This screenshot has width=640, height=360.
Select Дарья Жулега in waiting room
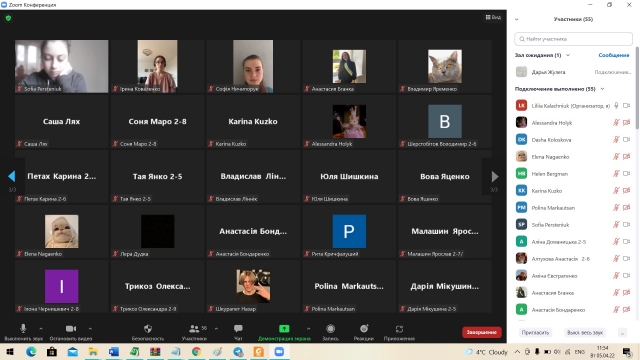[x=573, y=72]
